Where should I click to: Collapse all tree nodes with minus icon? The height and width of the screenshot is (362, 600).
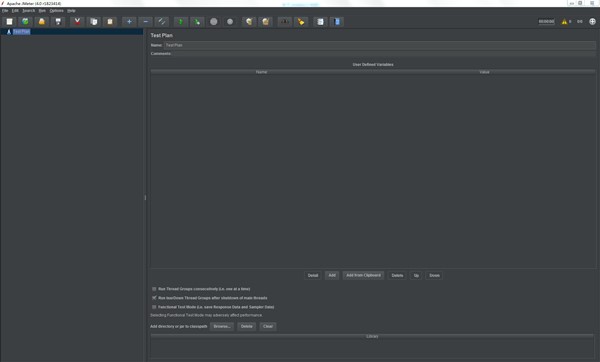click(x=146, y=22)
